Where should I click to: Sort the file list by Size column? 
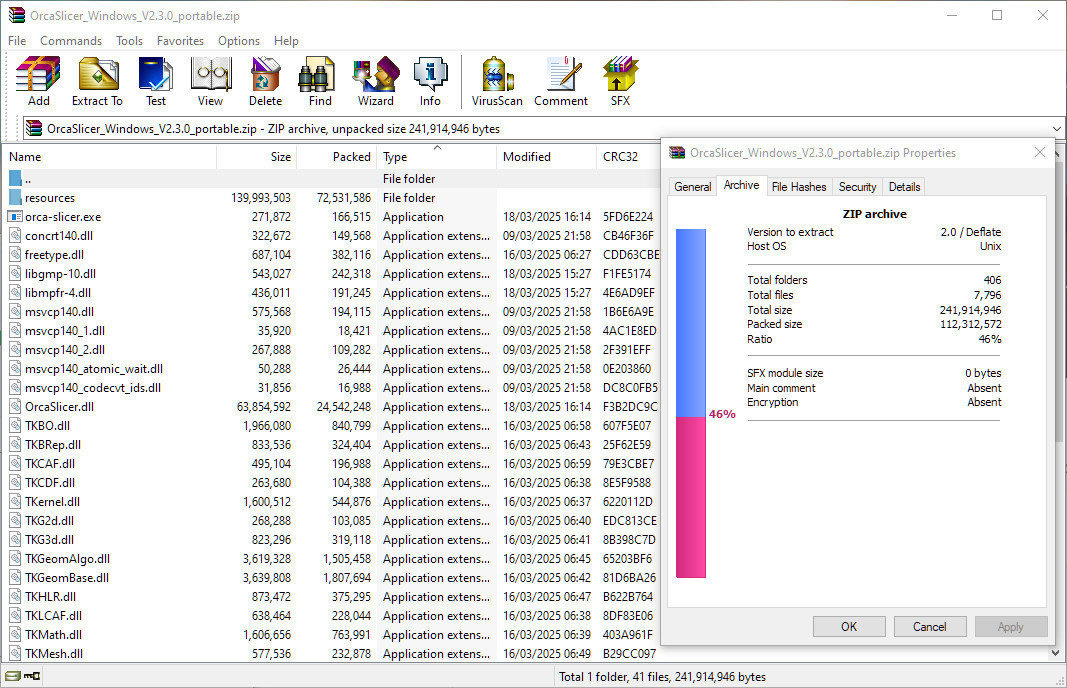tap(256, 157)
